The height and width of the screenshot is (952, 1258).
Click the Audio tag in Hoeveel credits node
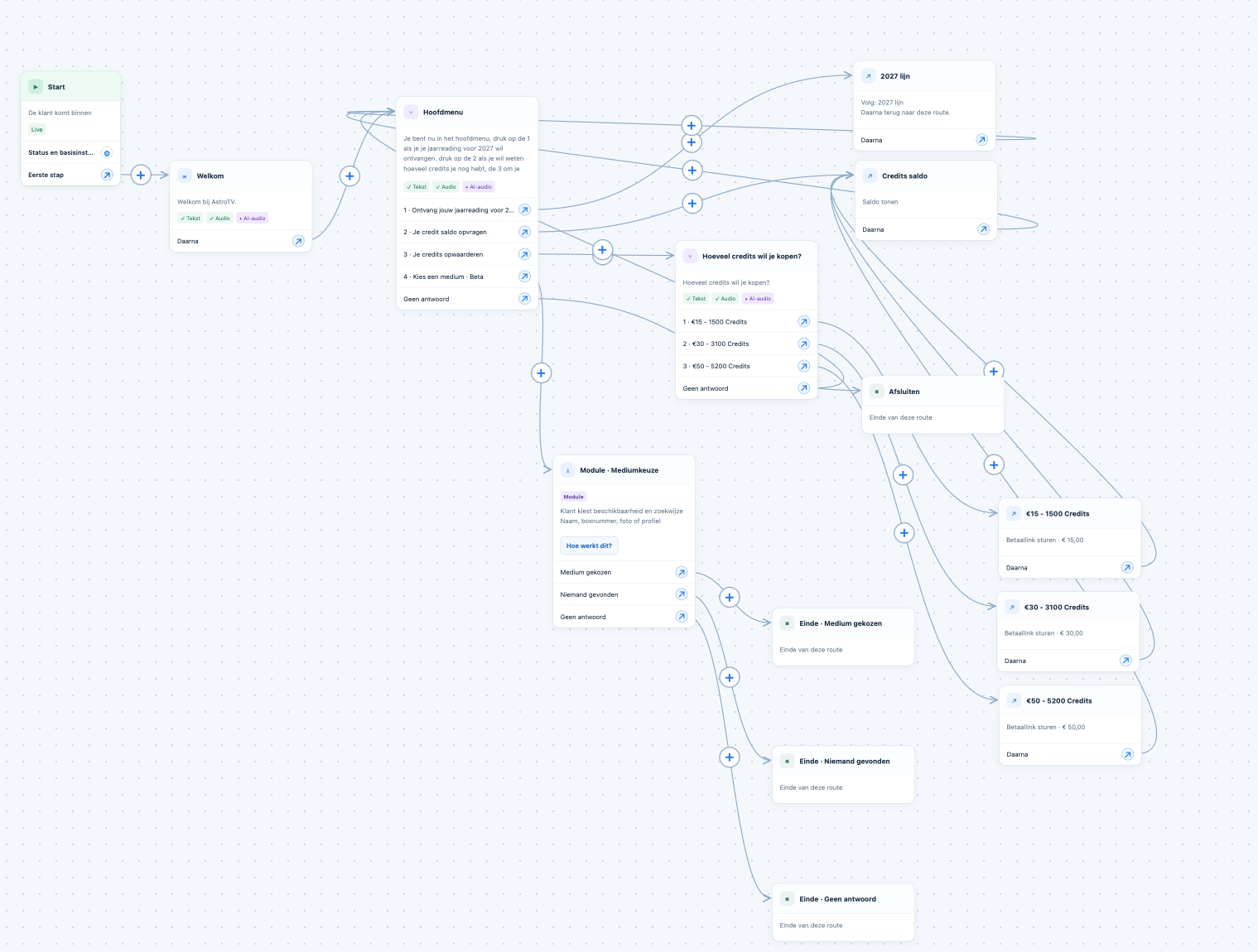[x=725, y=299]
